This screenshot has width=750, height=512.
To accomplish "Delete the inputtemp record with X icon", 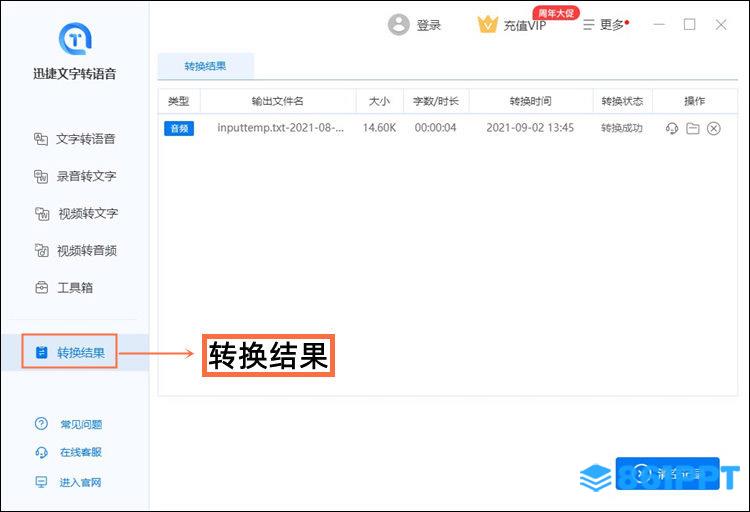I will (714, 128).
